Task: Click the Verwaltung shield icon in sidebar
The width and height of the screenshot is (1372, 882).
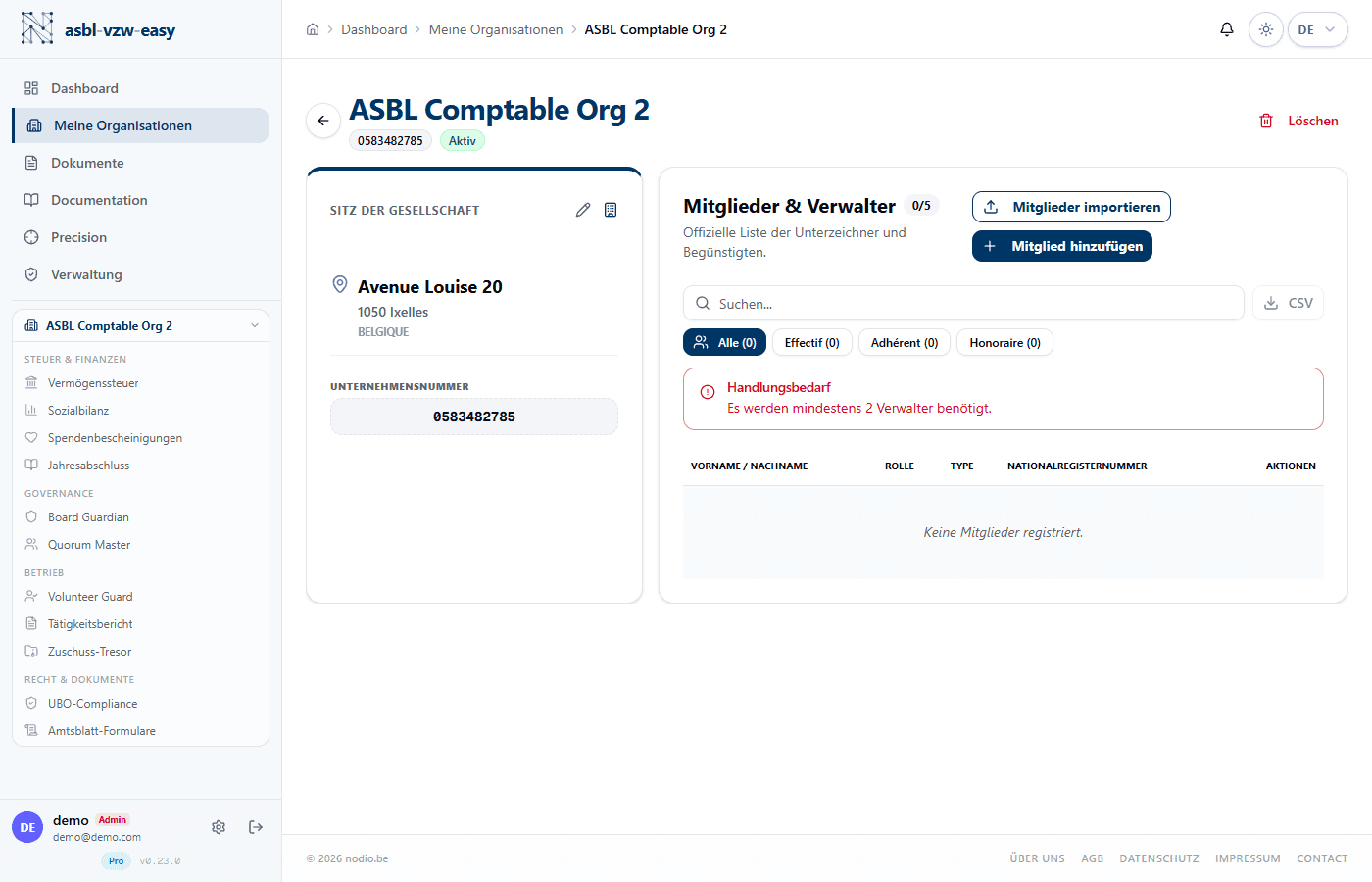Action: click(x=31, y=274)
